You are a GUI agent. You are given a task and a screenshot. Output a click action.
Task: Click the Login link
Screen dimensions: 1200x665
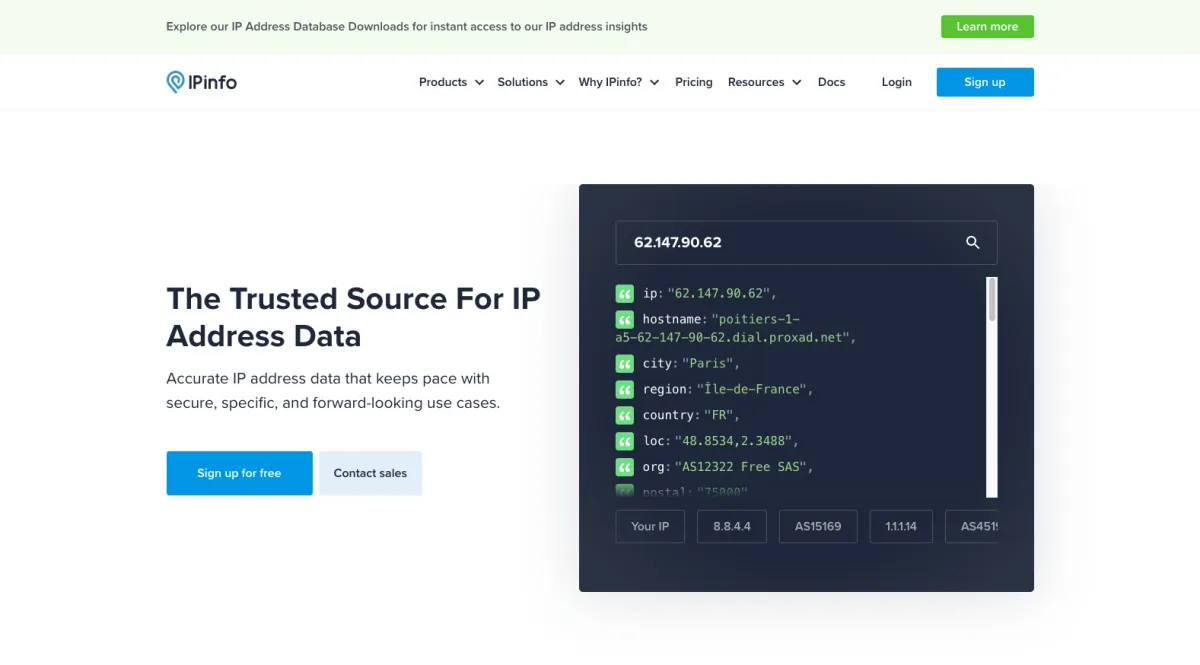(x=896, y=82)
